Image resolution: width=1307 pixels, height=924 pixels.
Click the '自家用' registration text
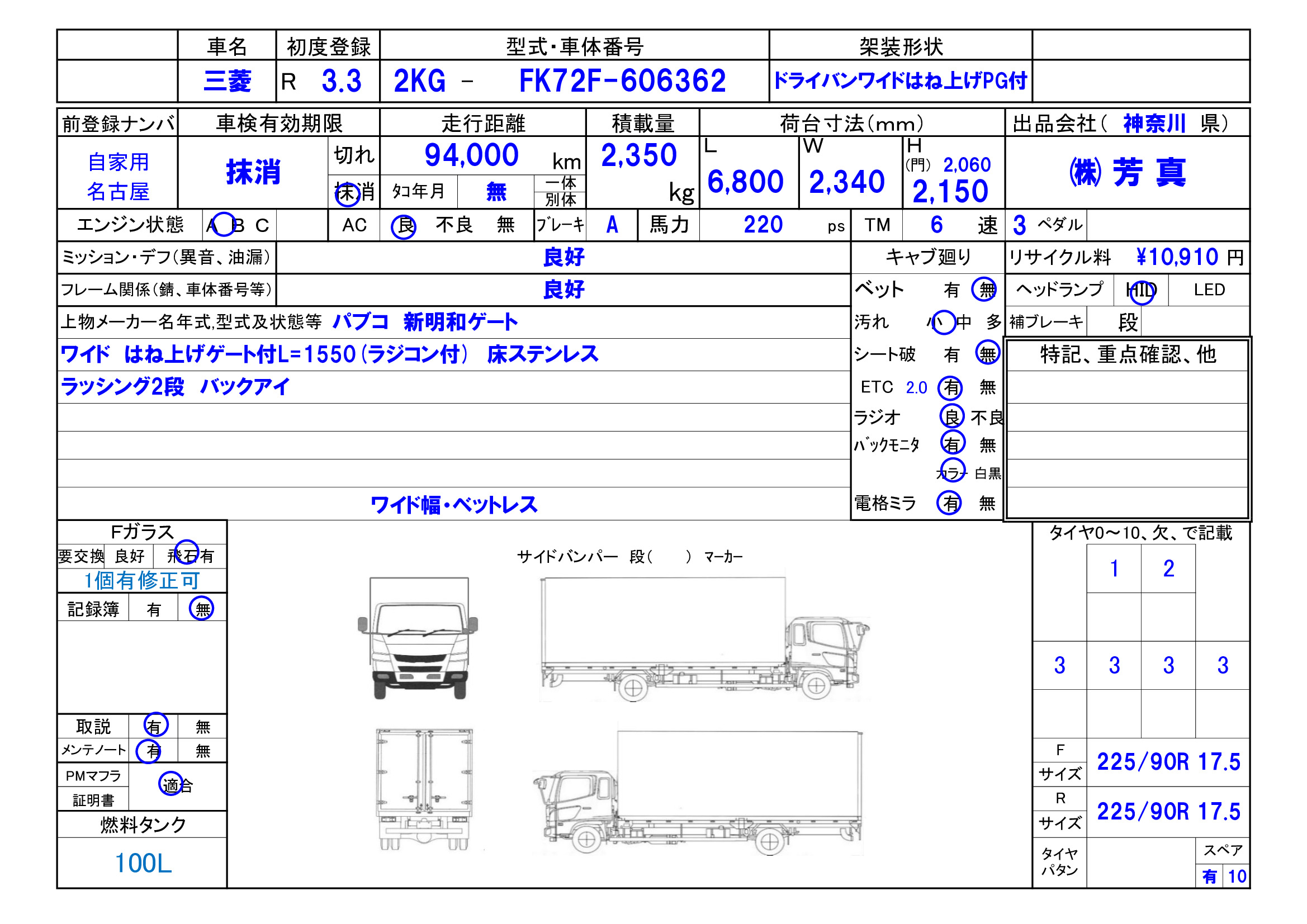coord(118,162)
